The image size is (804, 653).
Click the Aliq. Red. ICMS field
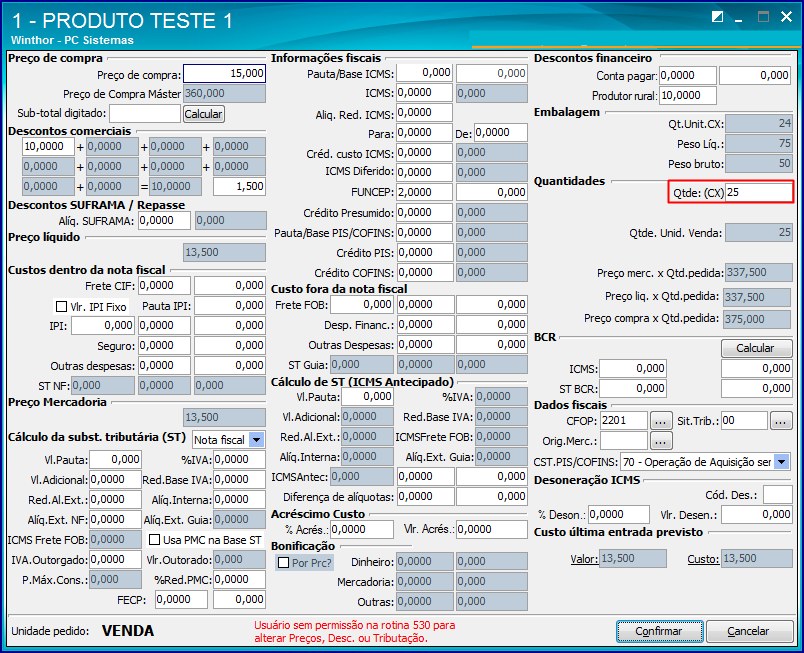coord(424,113)
